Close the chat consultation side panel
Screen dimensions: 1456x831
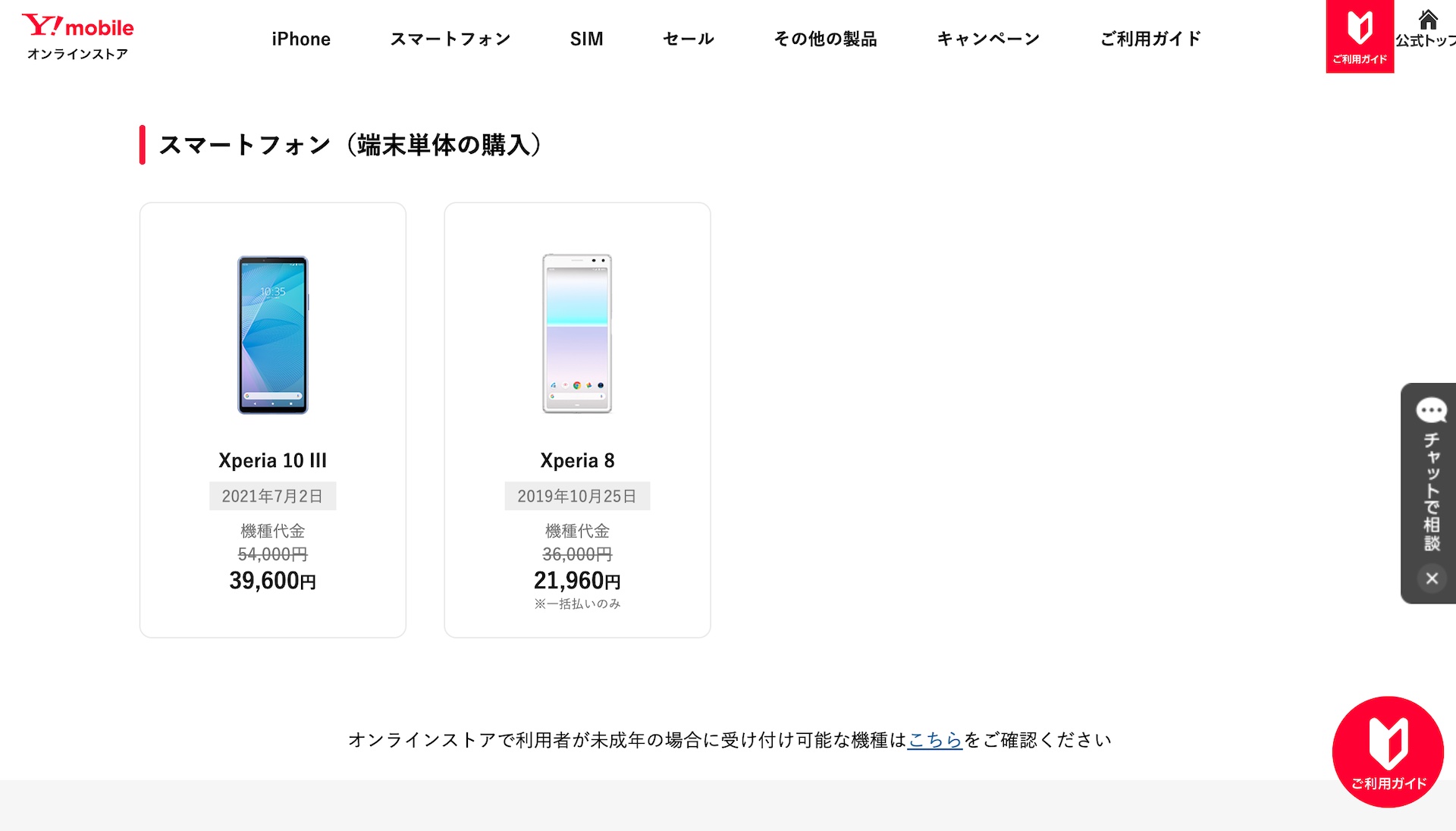tap(1431, 579)
